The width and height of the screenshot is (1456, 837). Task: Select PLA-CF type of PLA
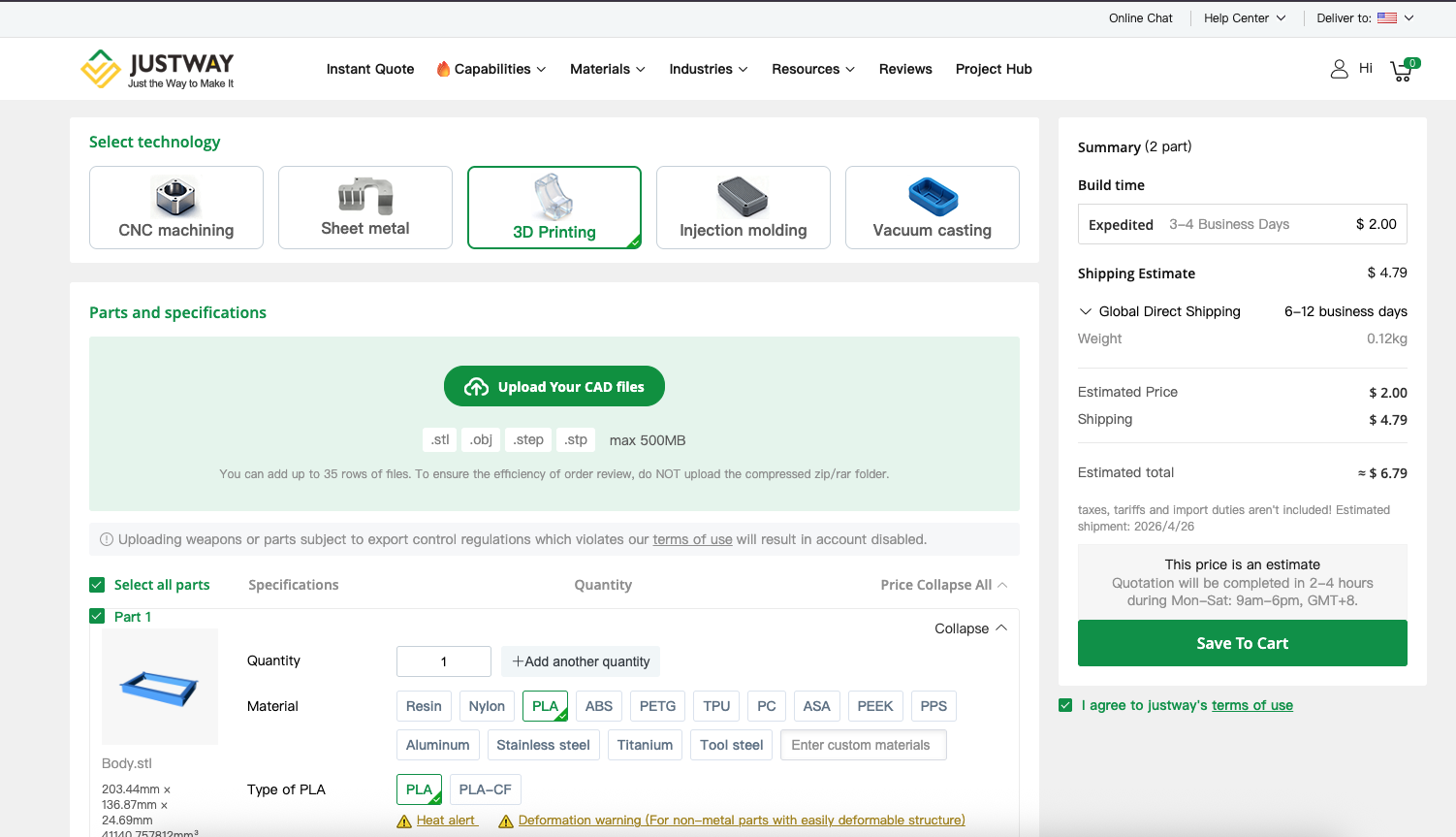(486, 789)
